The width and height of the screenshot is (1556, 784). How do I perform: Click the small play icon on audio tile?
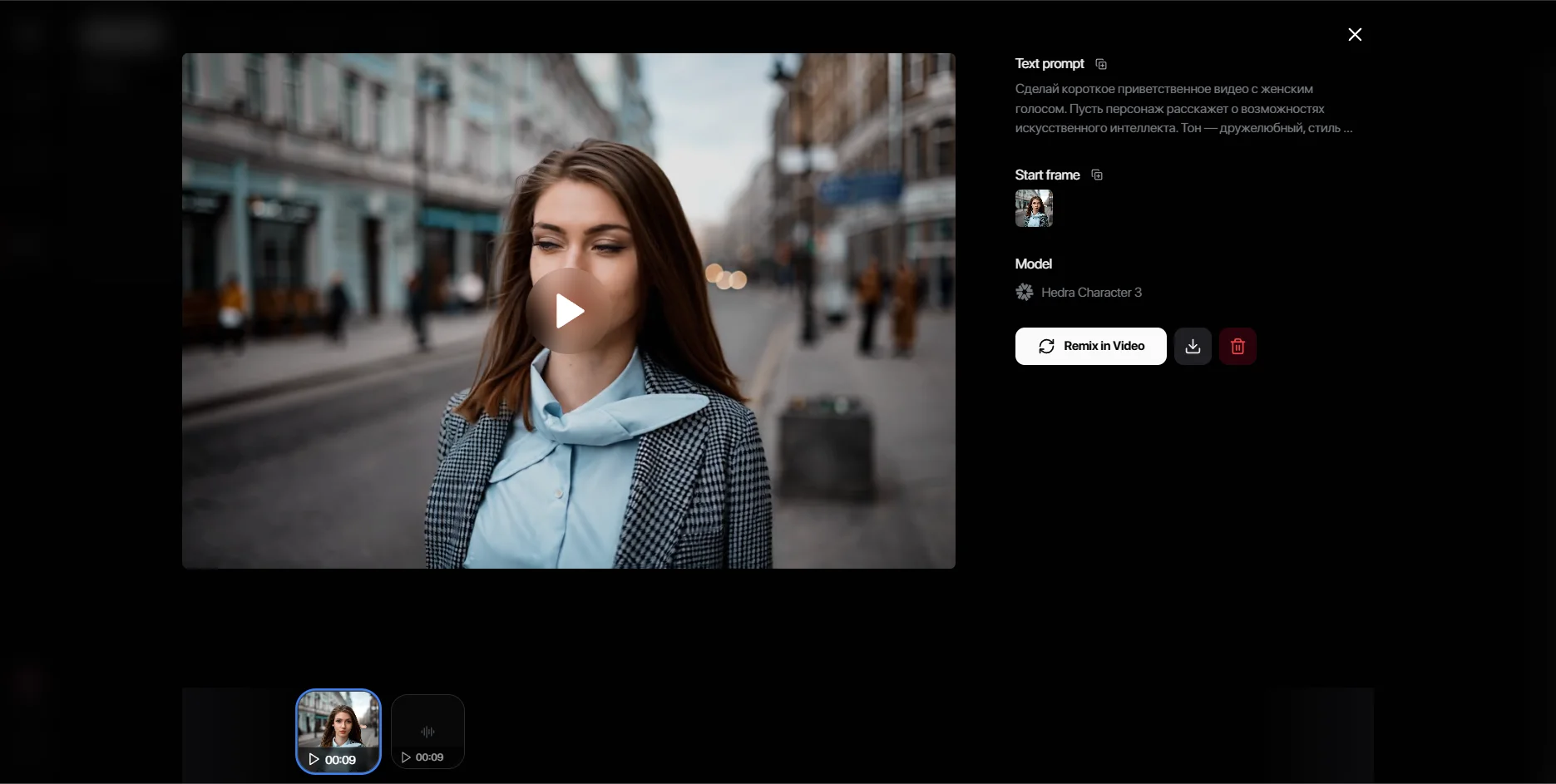pyautogui.click(x=406, y=757)
